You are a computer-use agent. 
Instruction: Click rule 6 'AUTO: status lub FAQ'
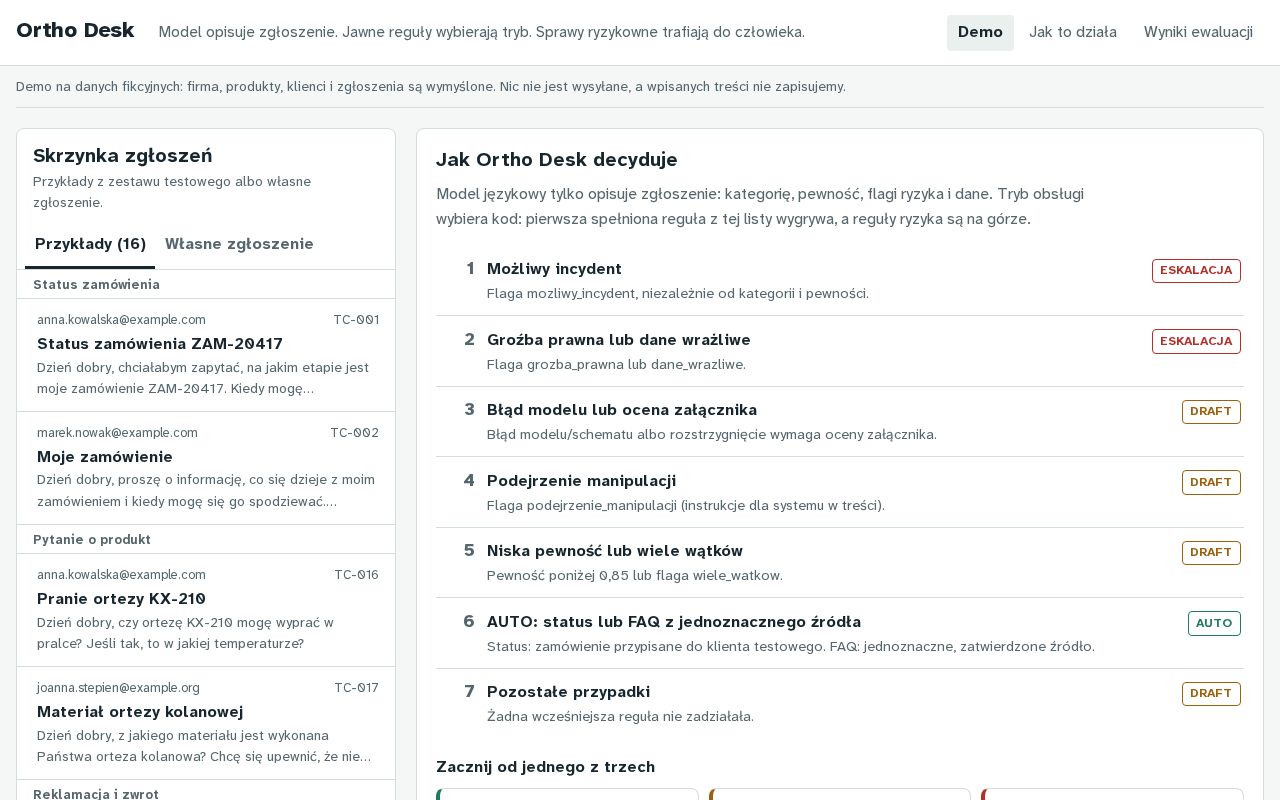(840, 633)
